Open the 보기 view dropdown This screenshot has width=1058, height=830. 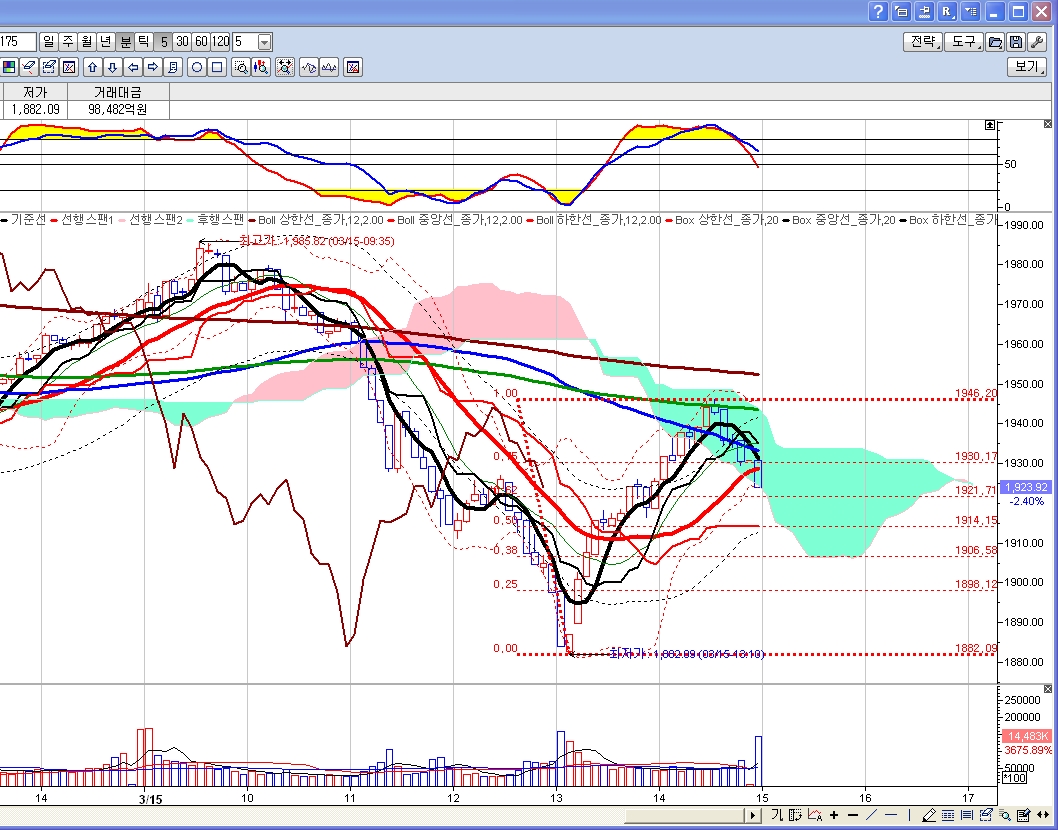(1026, 67)
